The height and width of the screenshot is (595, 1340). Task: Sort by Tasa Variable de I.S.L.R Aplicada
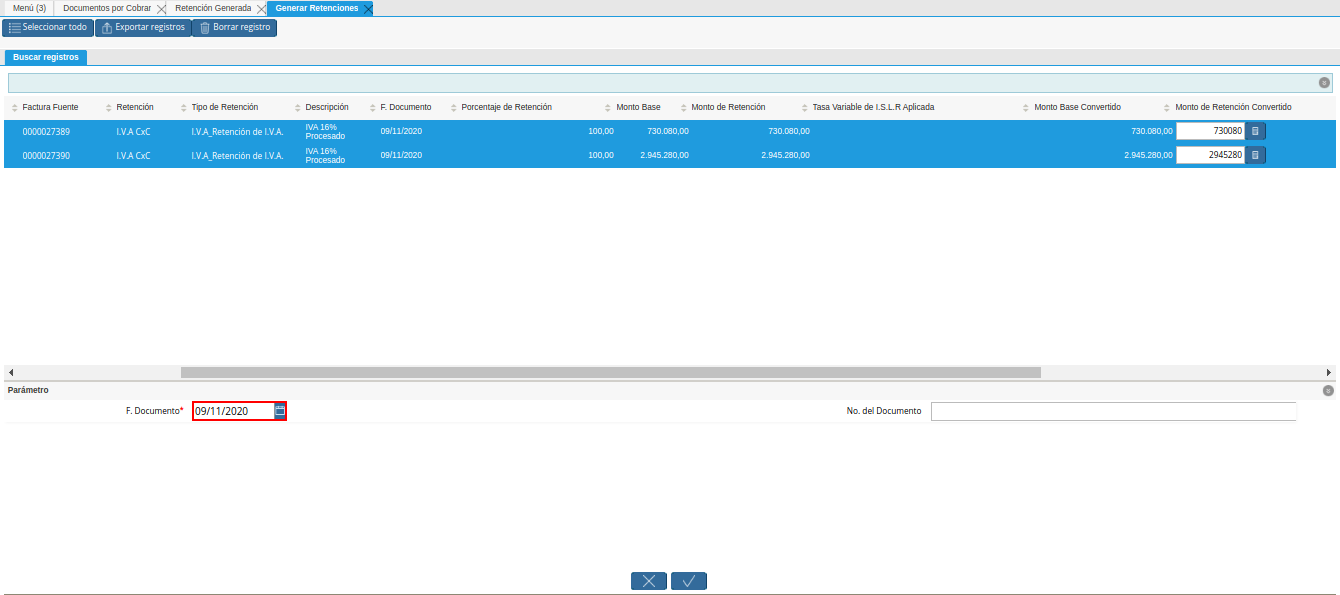tap(873, 107)
